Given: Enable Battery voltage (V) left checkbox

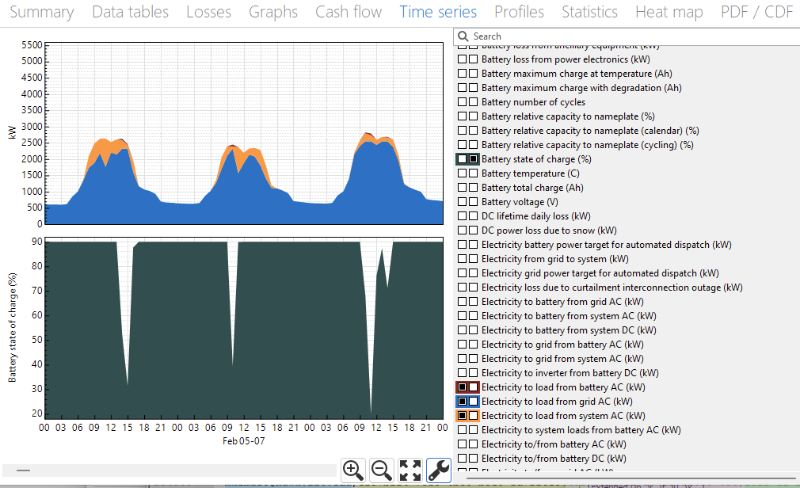Looking at the screenshot, I should (x=463, y=201).
